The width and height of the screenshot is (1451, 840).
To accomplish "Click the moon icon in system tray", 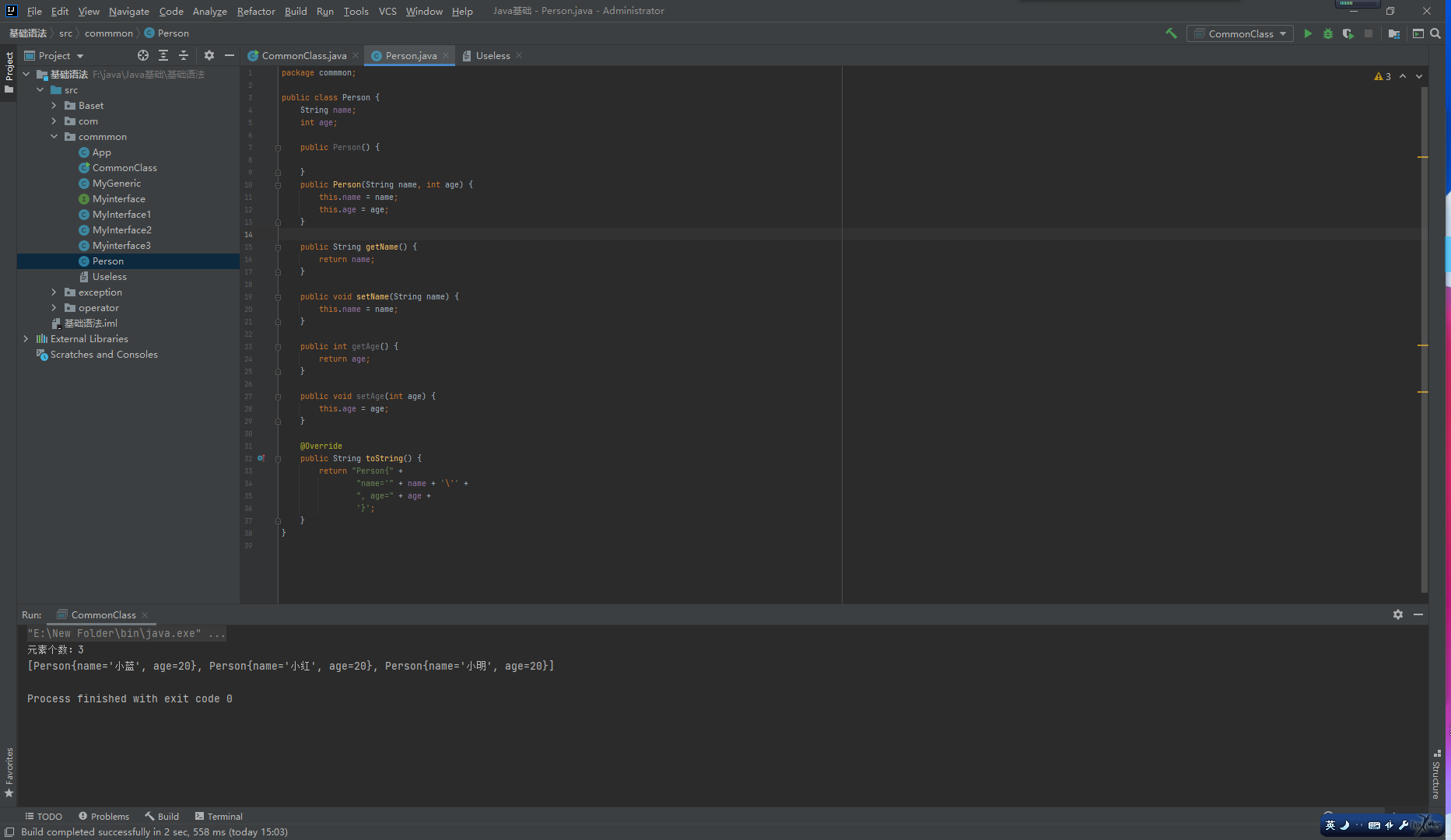I will [x=1344, y=824].
